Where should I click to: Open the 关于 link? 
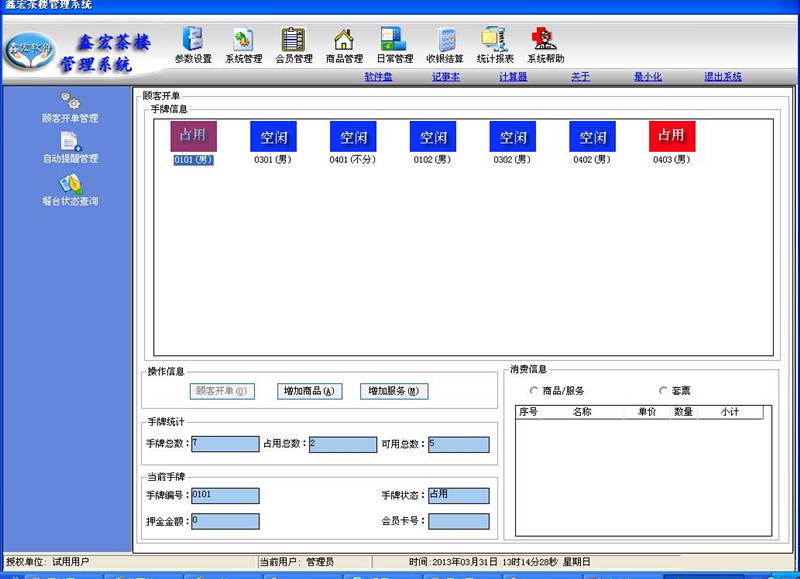[x=580, y=77]
